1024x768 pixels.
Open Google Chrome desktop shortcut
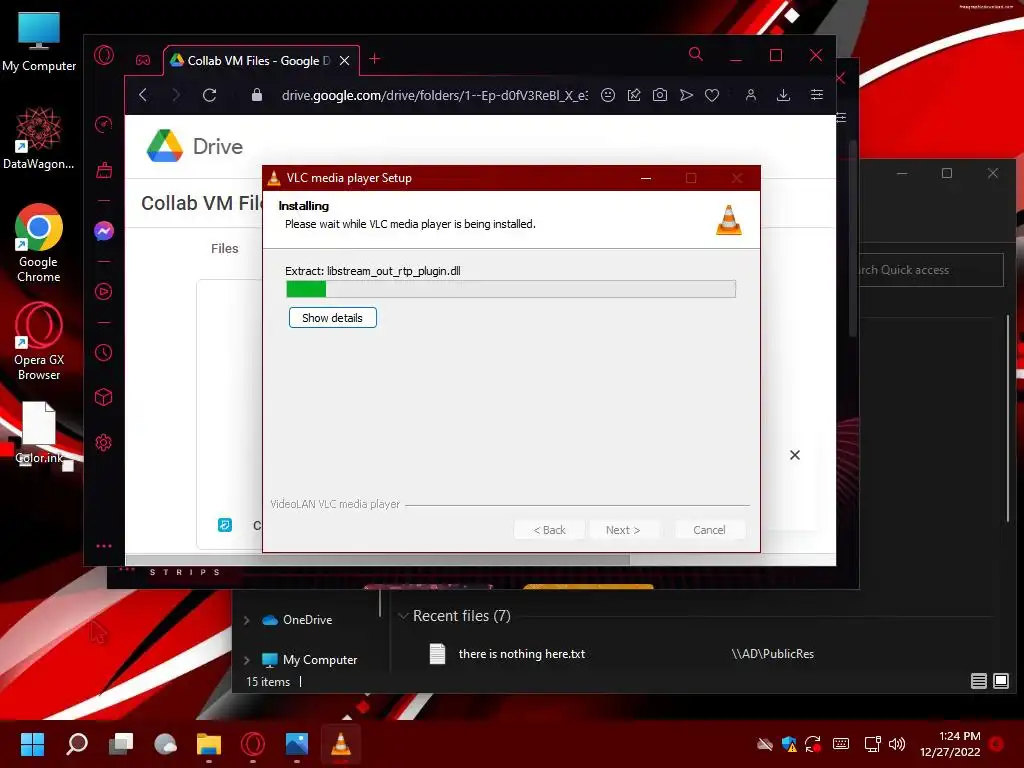point(39,243)
